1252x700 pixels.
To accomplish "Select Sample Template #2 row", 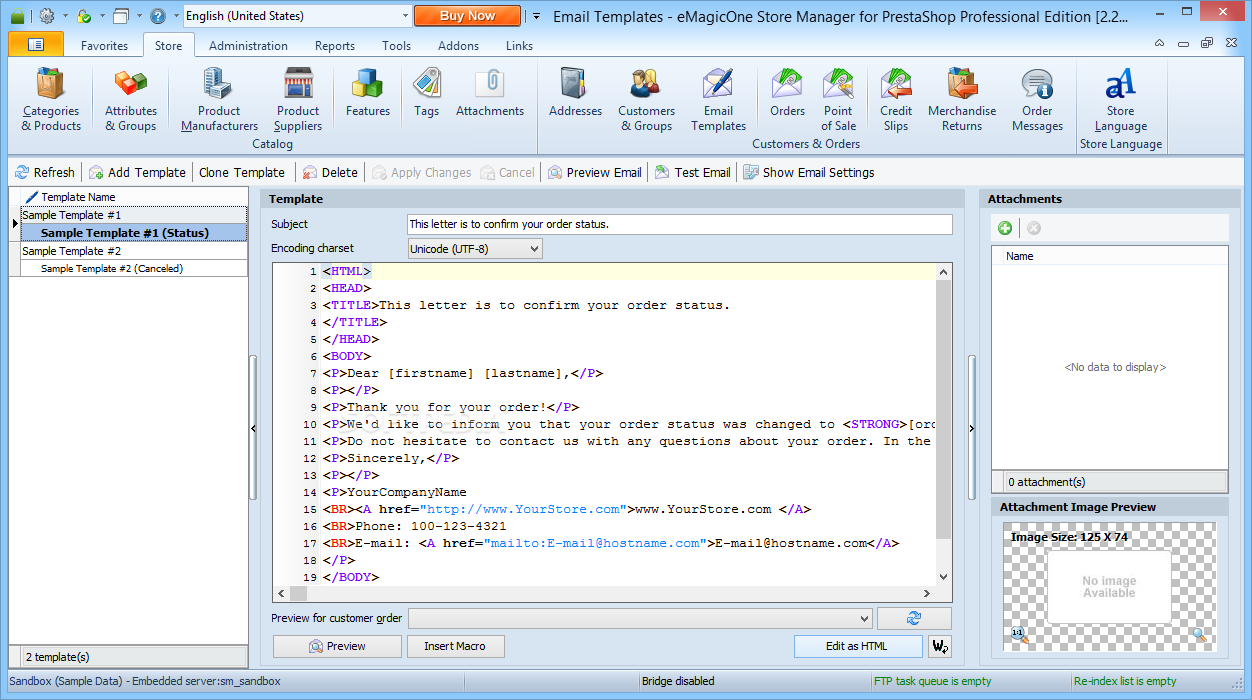I will [134, 251].
